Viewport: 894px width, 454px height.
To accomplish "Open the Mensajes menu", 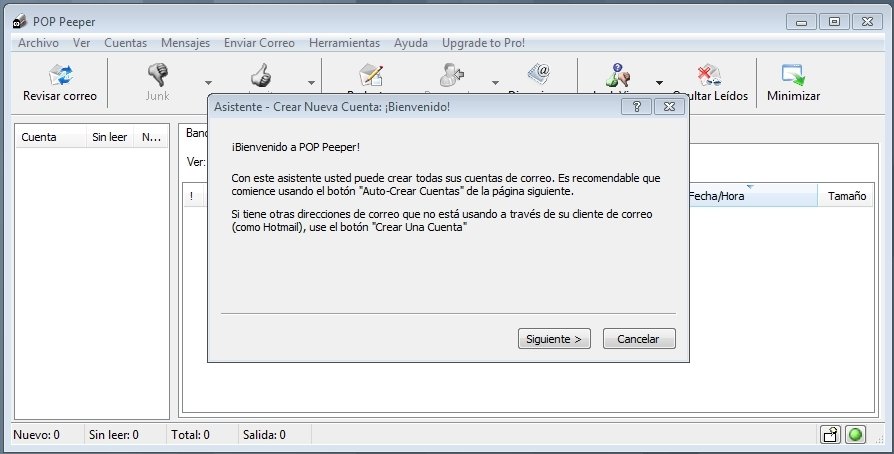I will [x=185, y=43].
